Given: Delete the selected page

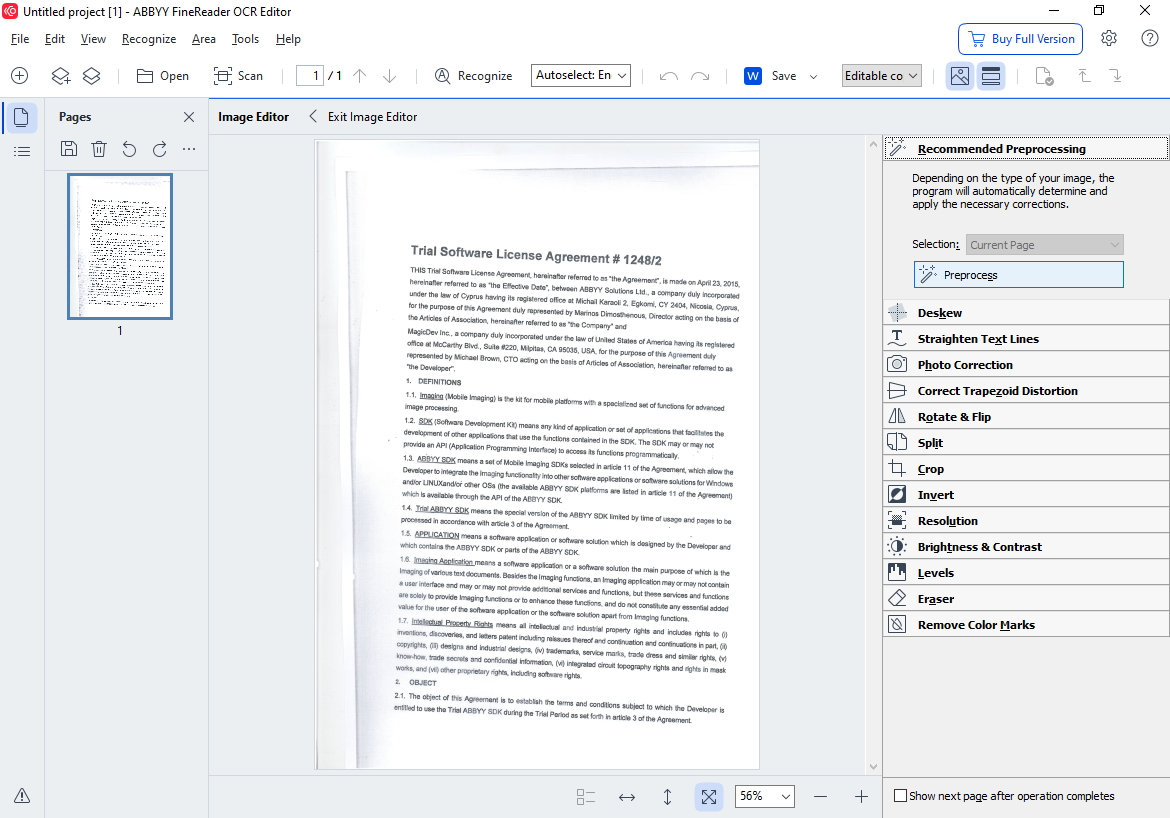Looking at the screenshot, I should 98,149.
